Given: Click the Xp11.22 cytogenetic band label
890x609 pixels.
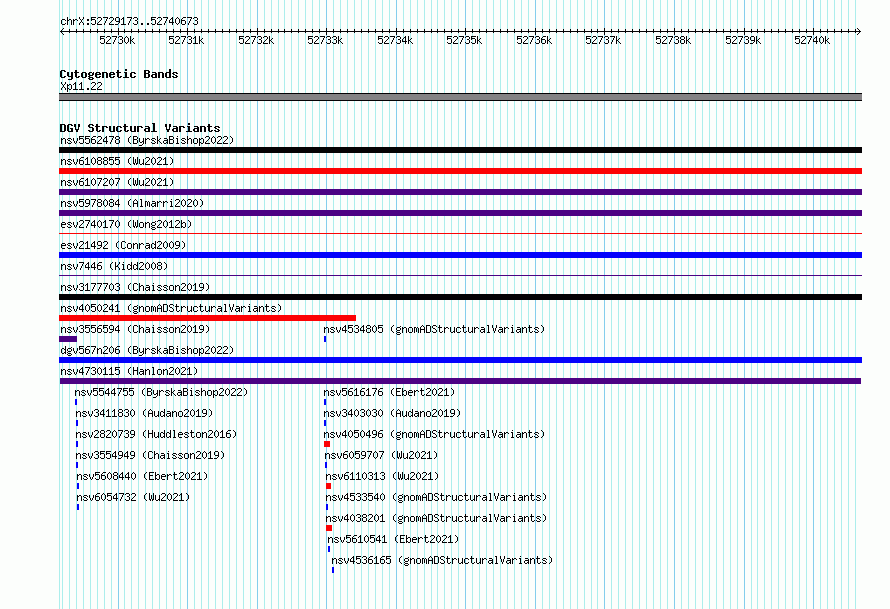Looking at the screenshot, I should click(81, 86).
